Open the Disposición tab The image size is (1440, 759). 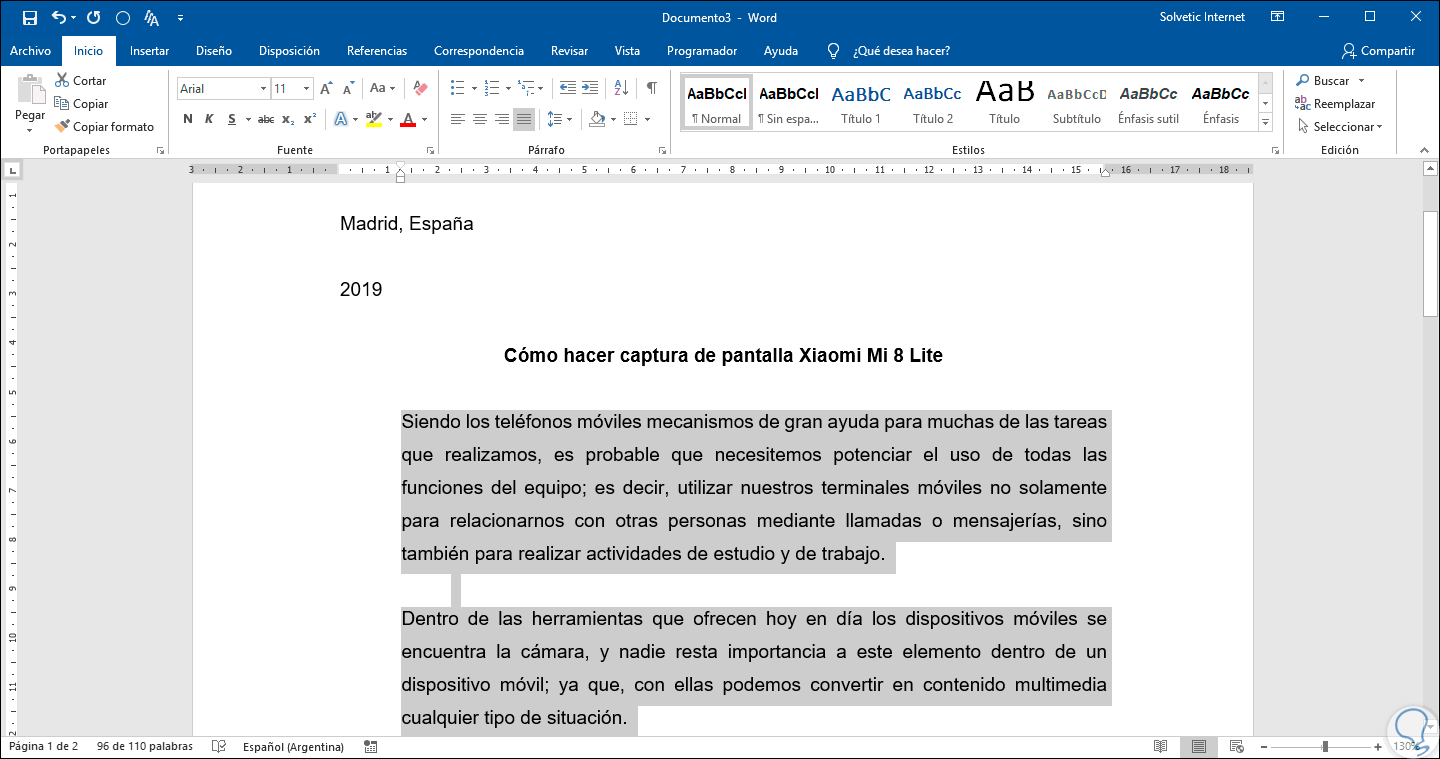click(x=289, y=51)
